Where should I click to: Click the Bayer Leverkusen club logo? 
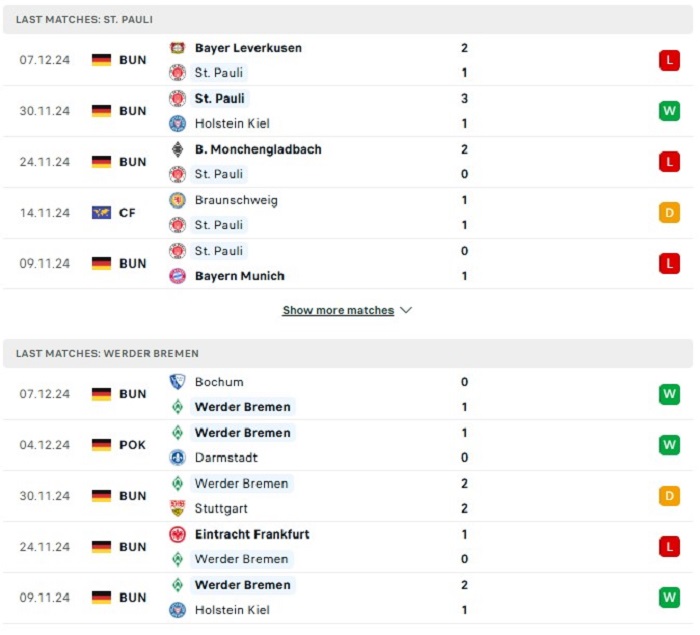[x=177, y=48]
